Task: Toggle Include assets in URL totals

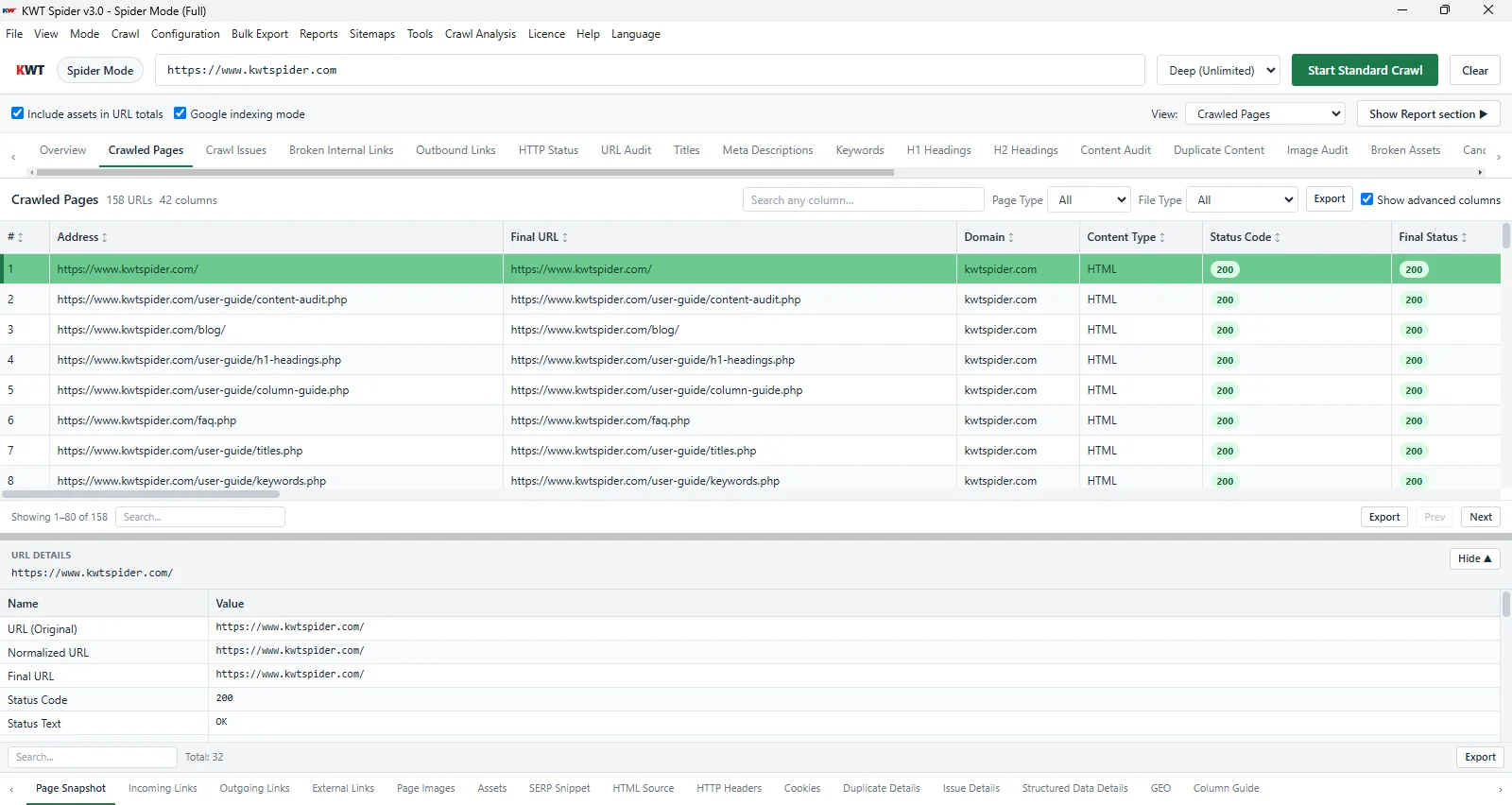Action: tap(17, 113)
